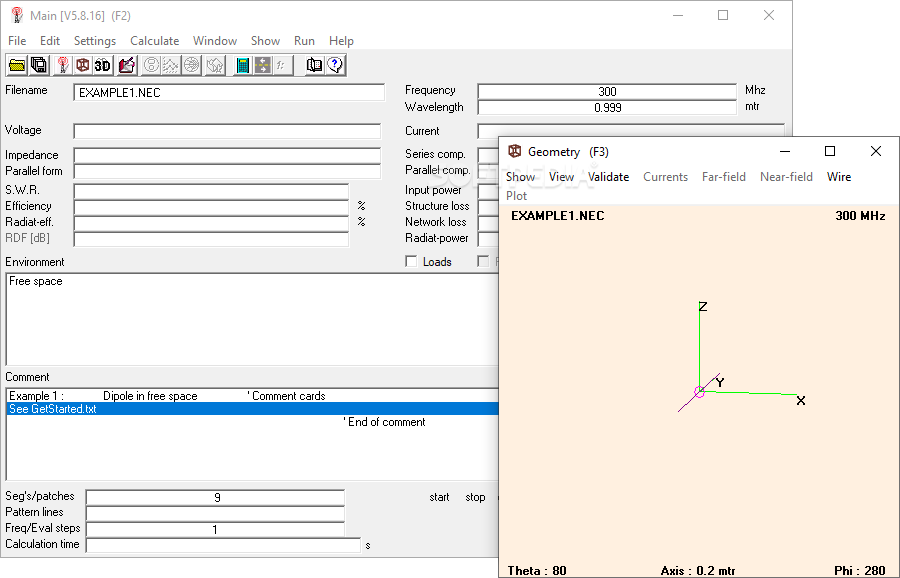Click the Geometry window's cube title icon
The height and width of the screenshot is (578, 900).
(515, 152)
